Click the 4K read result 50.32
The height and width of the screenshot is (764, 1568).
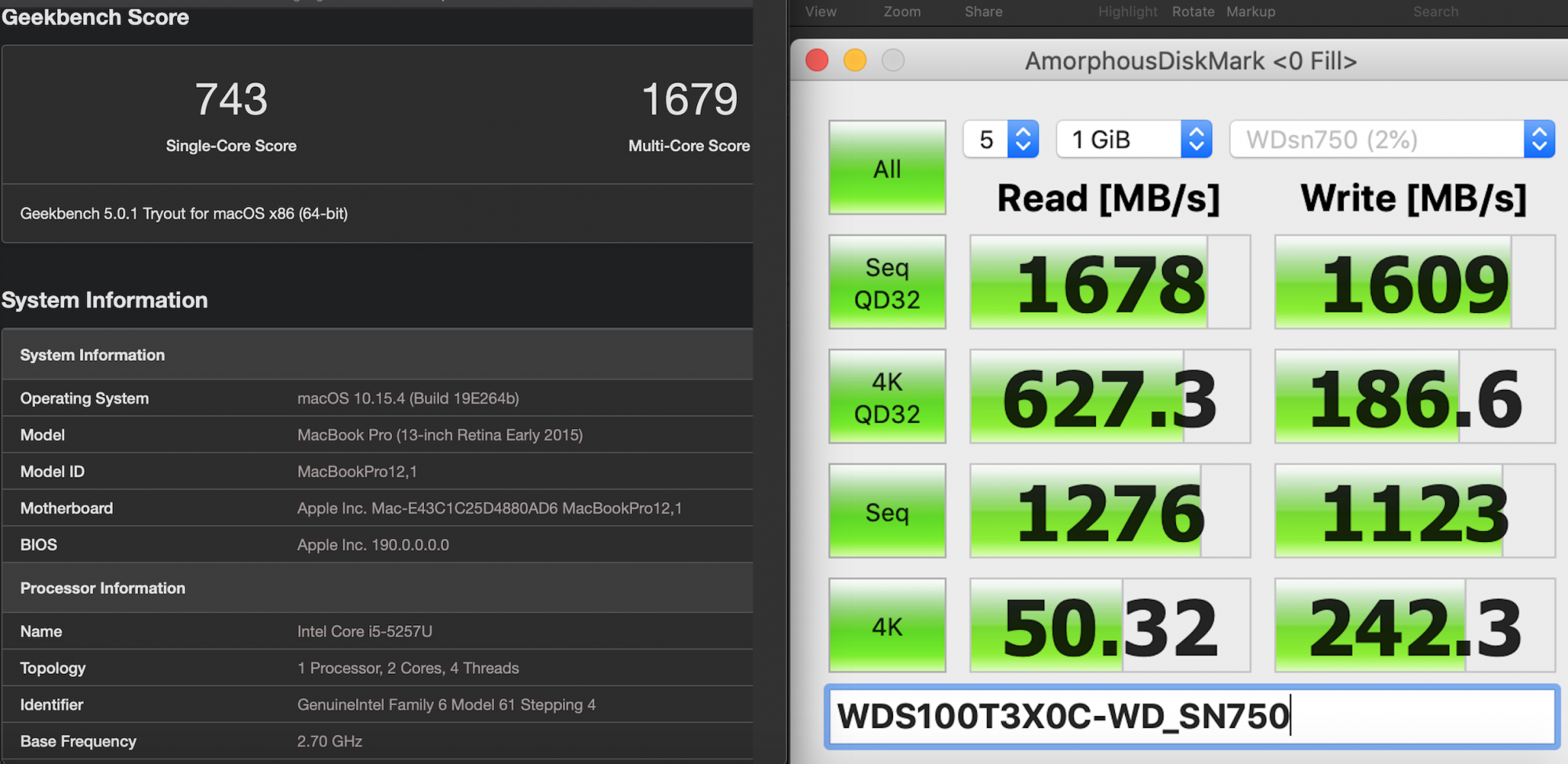point(1110,626)
